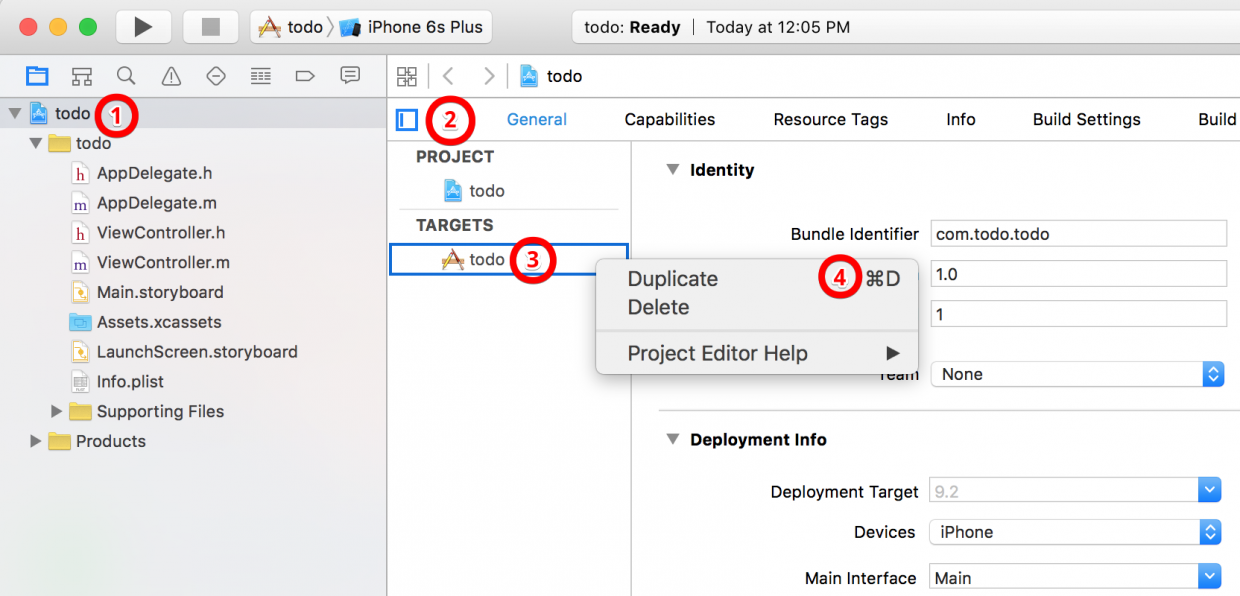Choose Duplicate from the context menu
Screen dimensions: 1240x596
[672, 279]
